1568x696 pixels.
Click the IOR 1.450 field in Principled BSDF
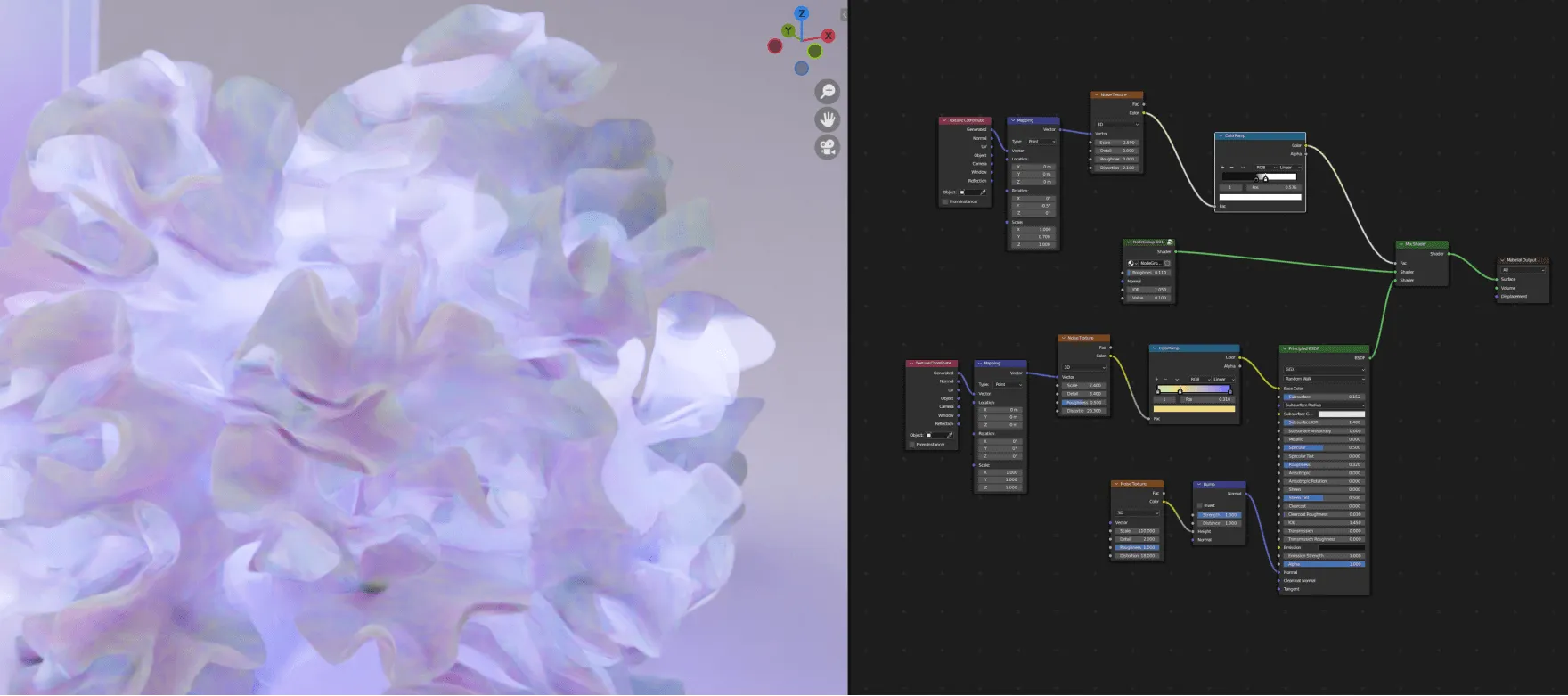click(1325, 522)
